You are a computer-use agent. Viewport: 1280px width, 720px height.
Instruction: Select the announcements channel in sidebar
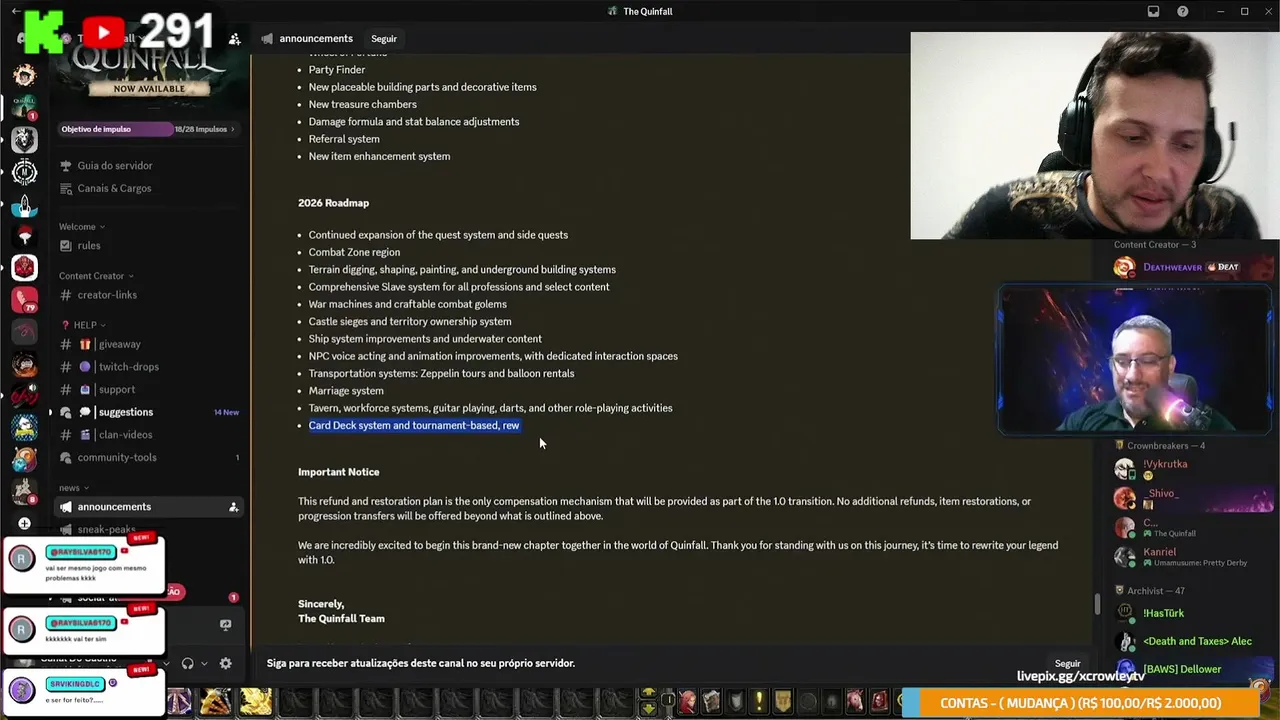click(x=148, y=507)
